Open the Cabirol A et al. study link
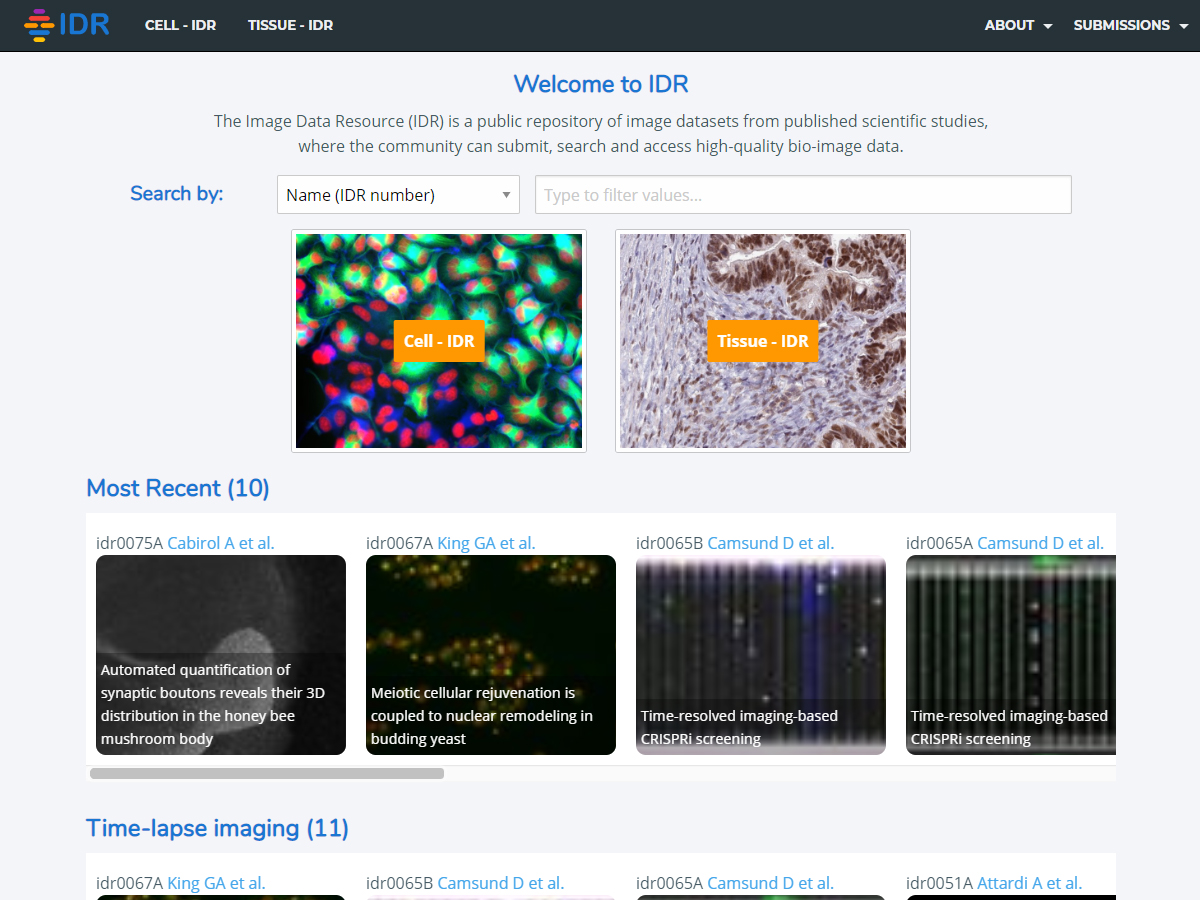 tap(220, 543)
